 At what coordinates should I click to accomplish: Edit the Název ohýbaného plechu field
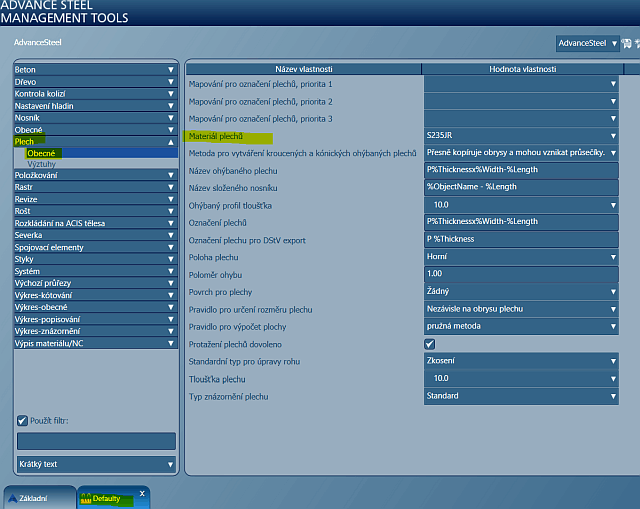(521, 170)
